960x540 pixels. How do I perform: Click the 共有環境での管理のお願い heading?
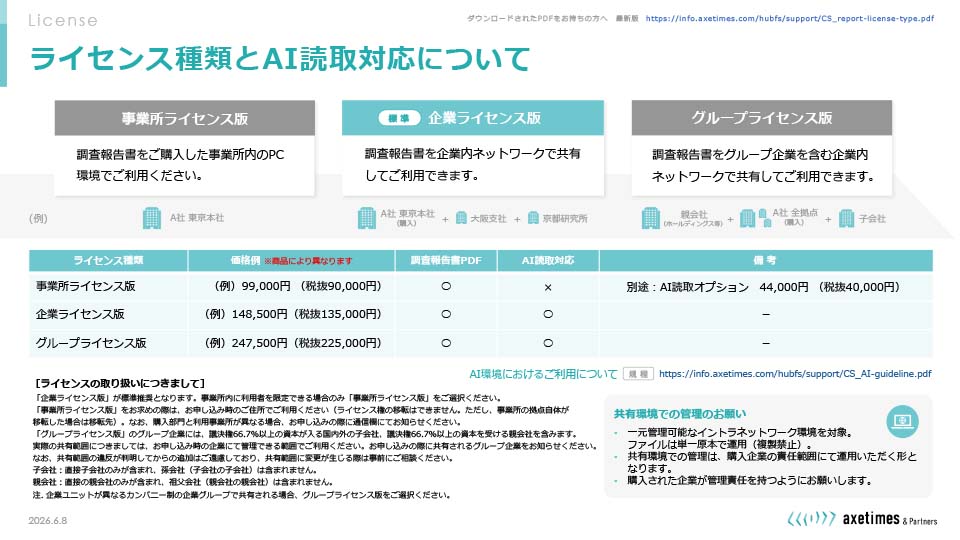point(680,414)
